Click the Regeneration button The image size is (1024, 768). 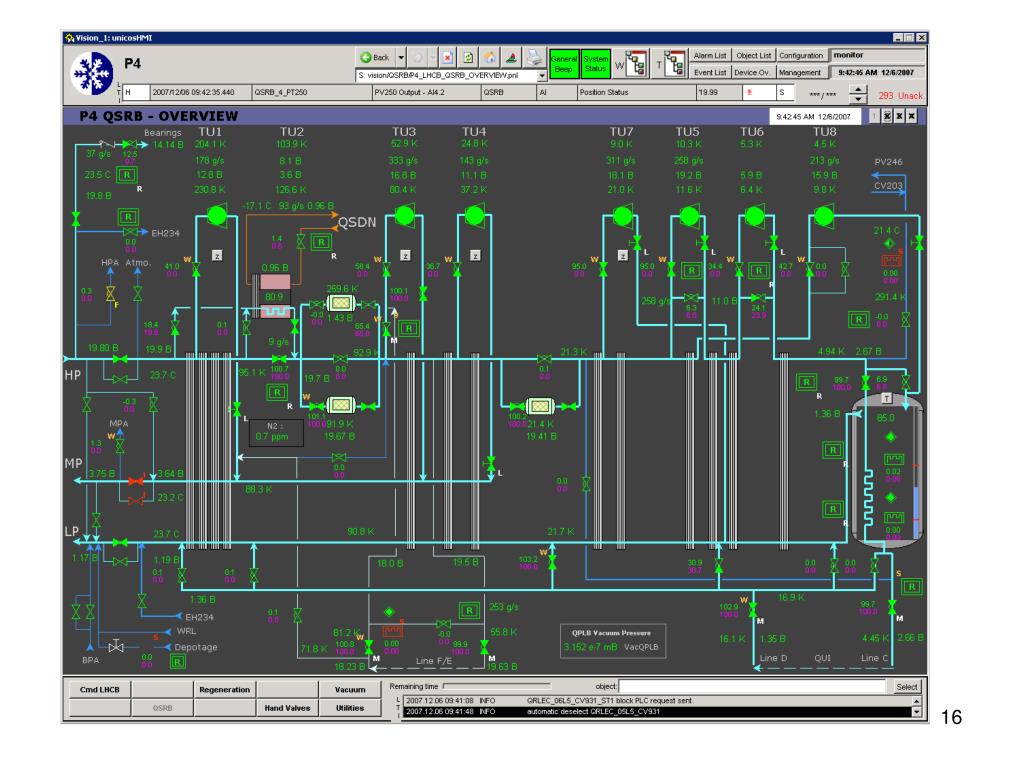tap(225, 690)
